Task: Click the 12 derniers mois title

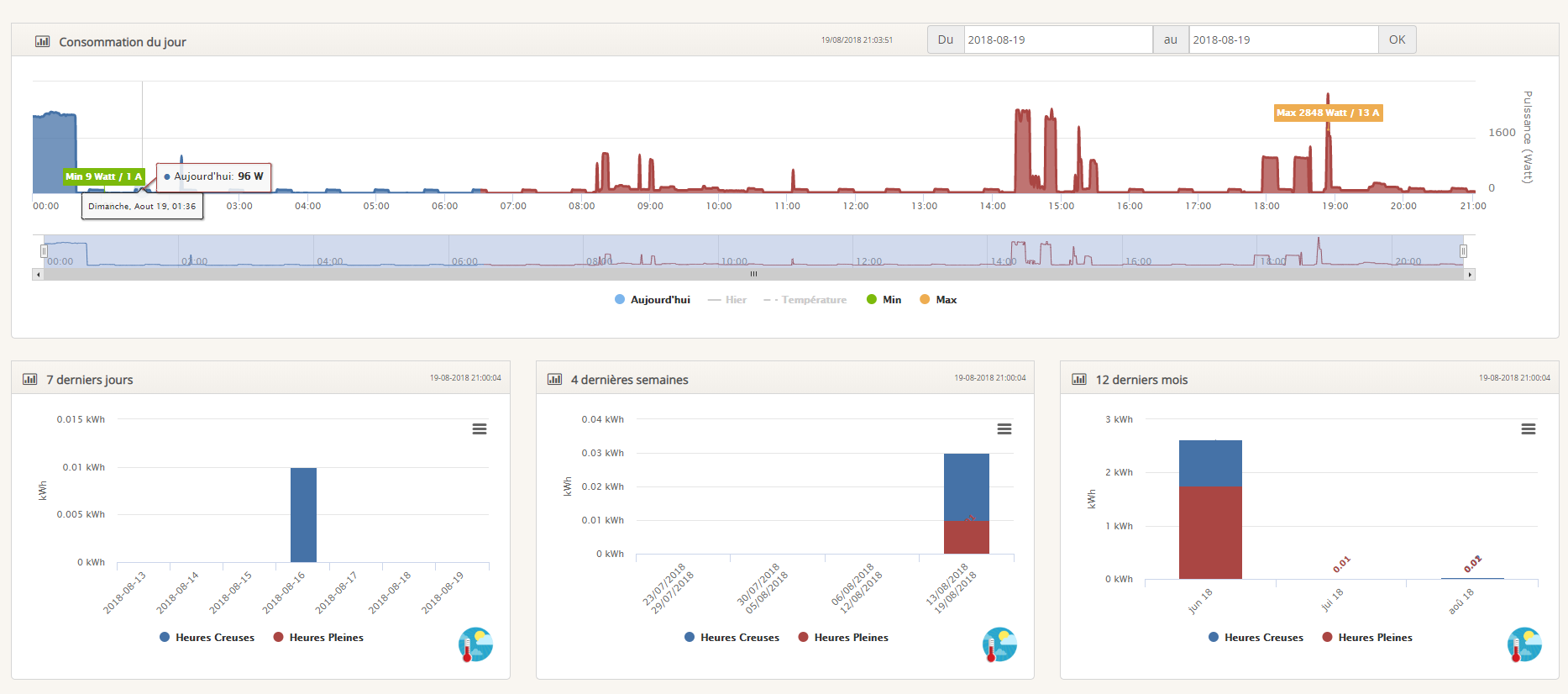Action: (x=1141, y=380)
